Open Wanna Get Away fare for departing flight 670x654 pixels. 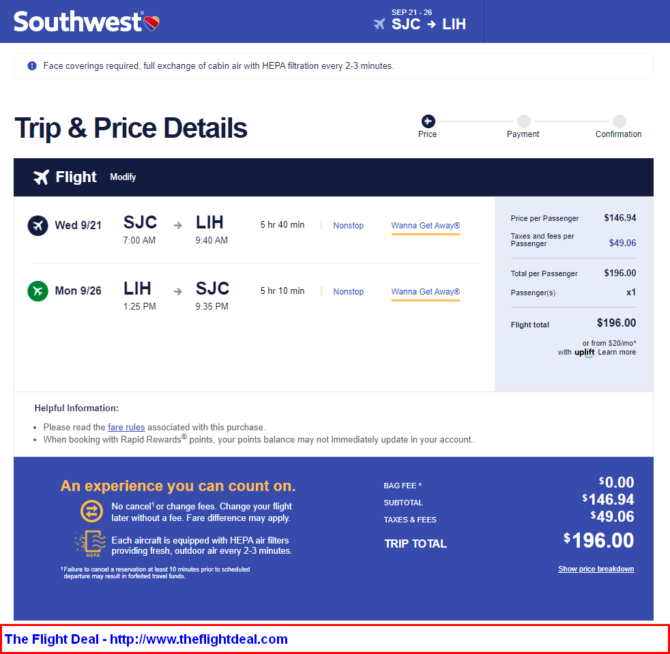(426, 226)
